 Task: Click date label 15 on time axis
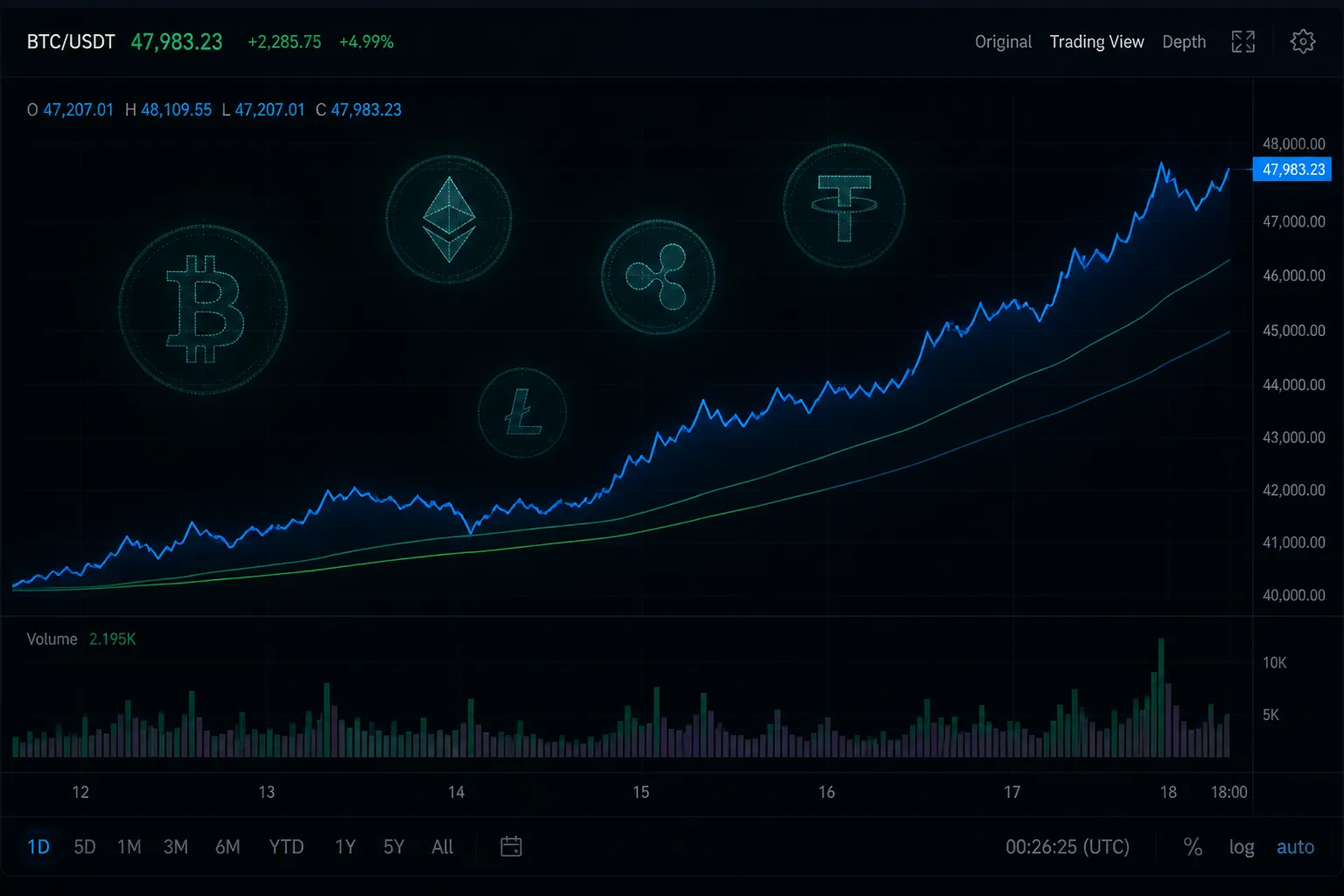[x=640, y=792]
